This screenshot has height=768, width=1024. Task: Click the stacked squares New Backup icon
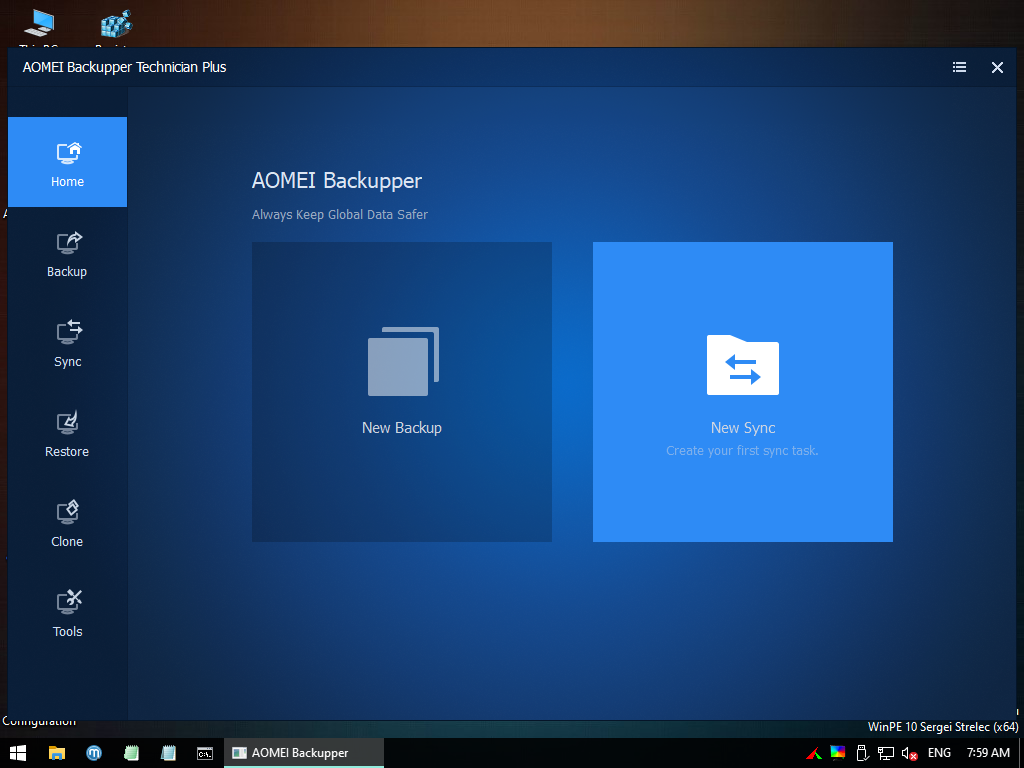404,361
